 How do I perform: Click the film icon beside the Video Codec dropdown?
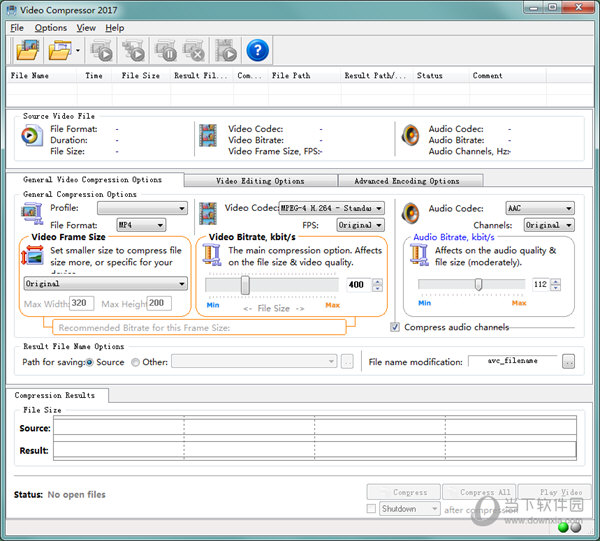coord(208,213)
